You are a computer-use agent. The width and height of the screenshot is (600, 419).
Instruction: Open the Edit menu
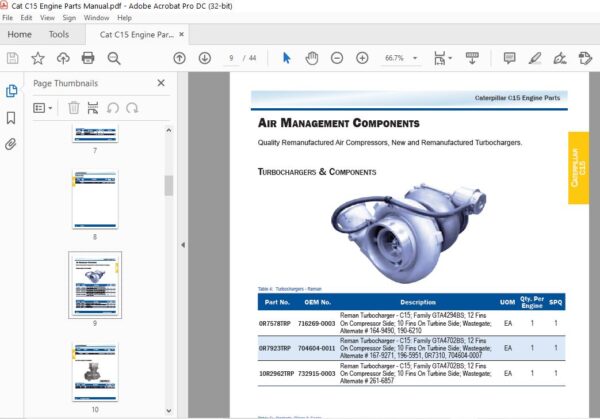click(26, 18)
